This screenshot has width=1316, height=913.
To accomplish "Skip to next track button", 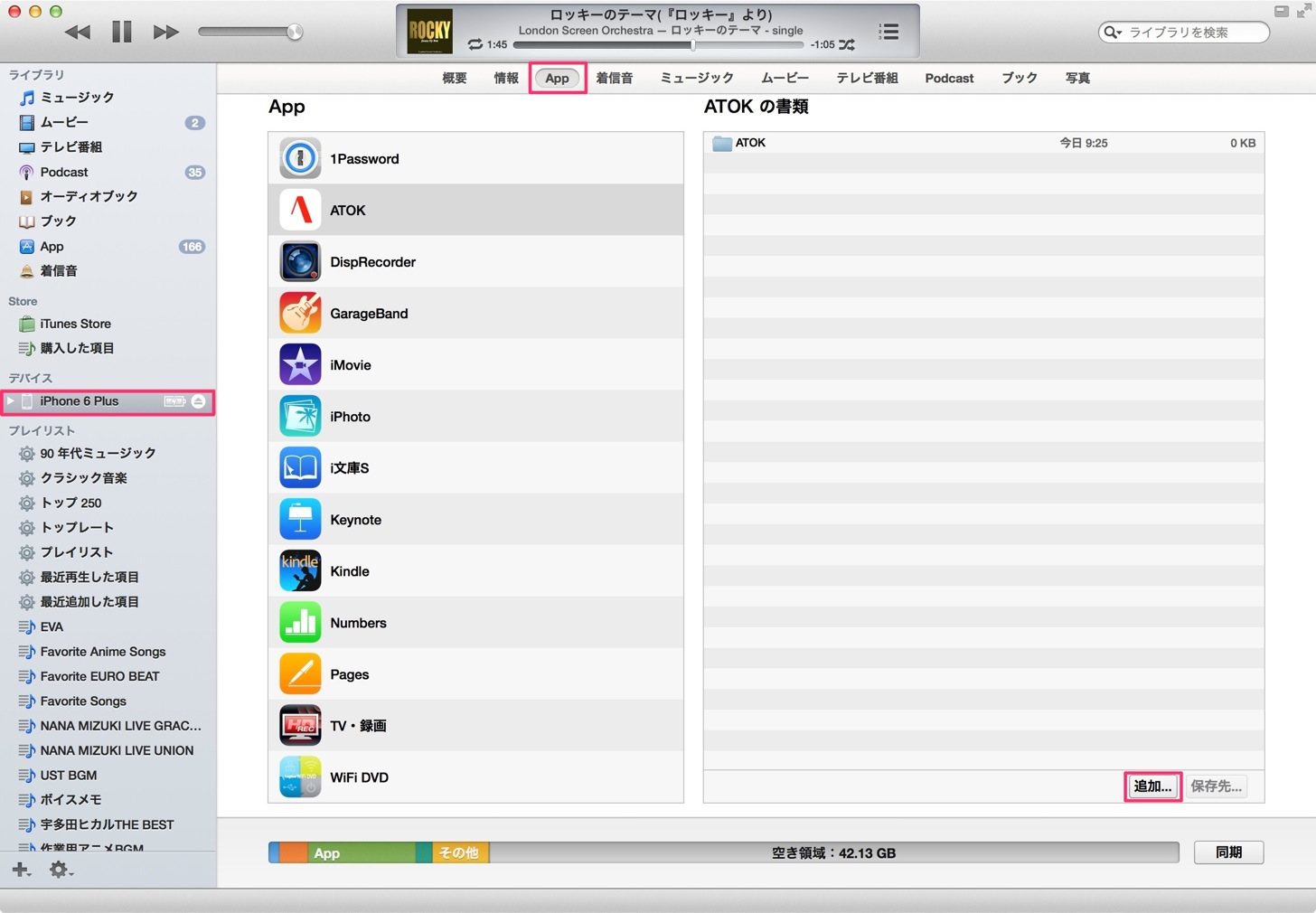I will 165,33.
